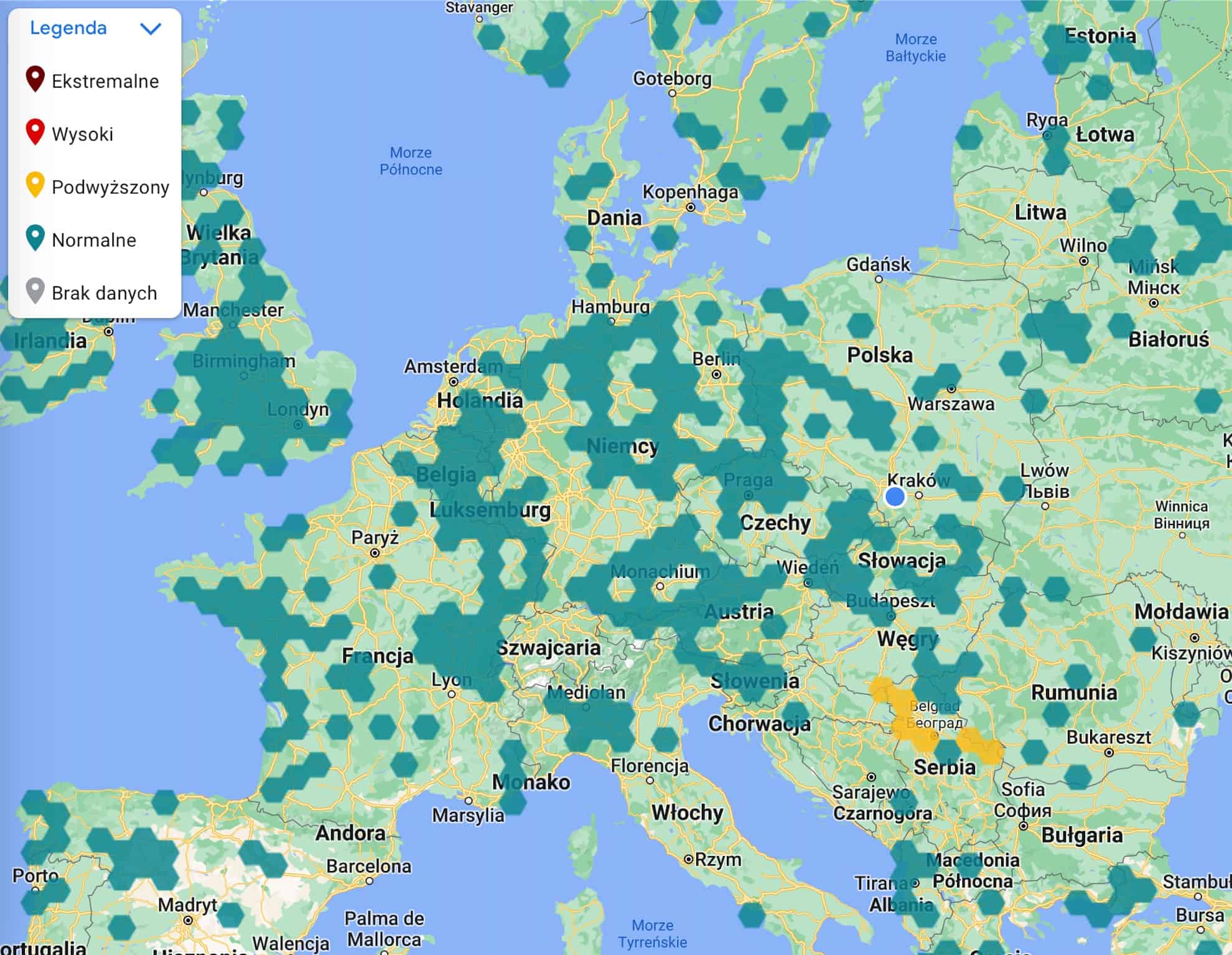Click the gray Brak danych pin icon

tap(35, 291)
